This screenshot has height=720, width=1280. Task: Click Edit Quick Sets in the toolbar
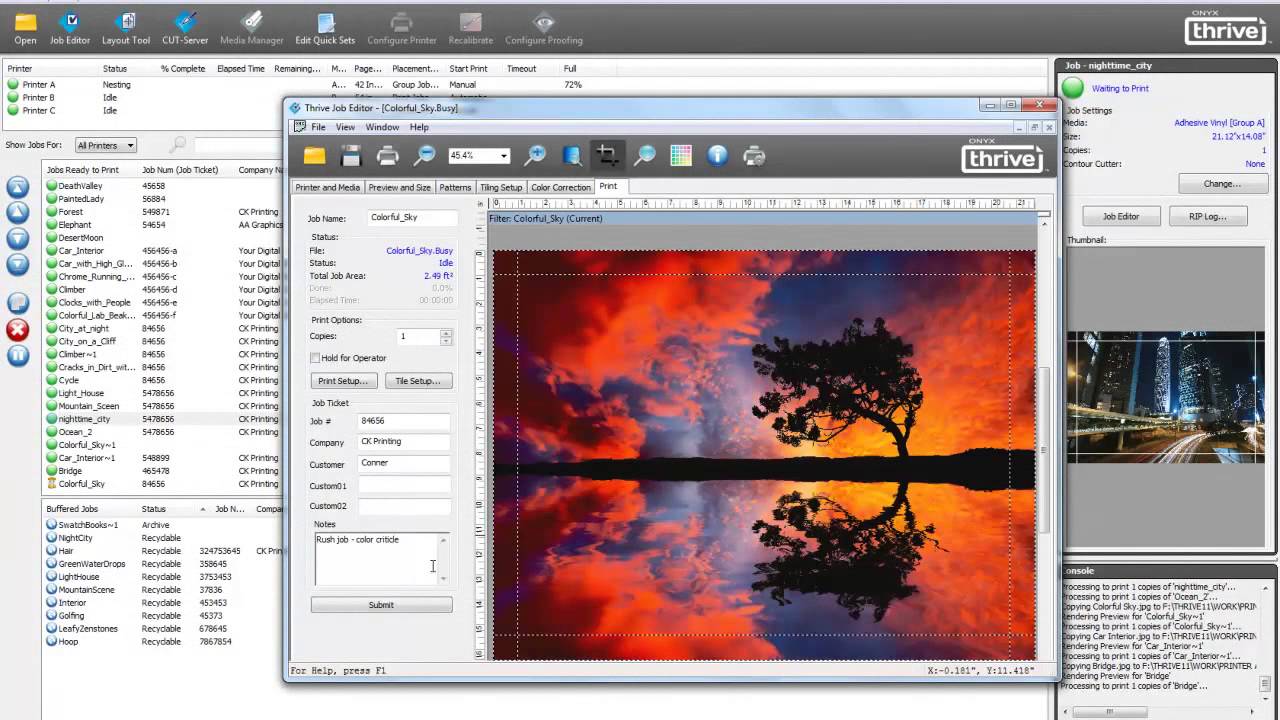pyautogui.click(x=324, y=27)
